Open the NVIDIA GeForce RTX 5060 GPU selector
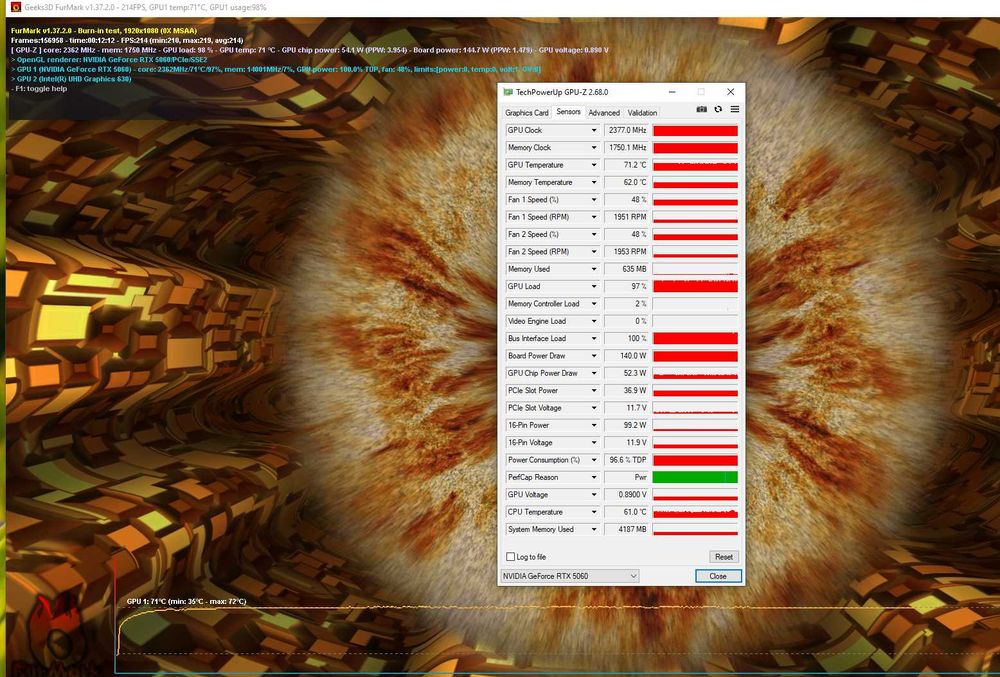Screen dimensions: 1000x677 coord(570,576)
